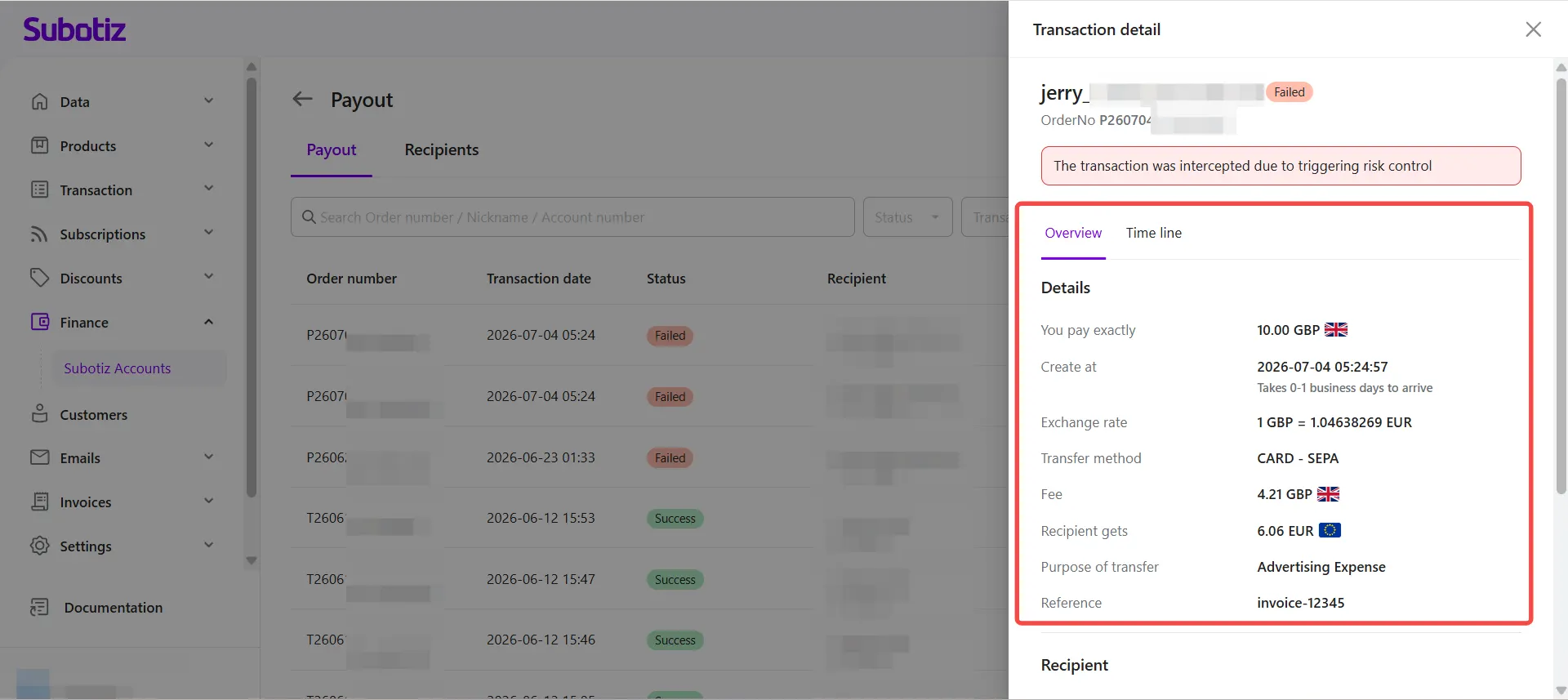Click the risk control warning message
Screen dimensions: 1568x700
pos(1281,166)
